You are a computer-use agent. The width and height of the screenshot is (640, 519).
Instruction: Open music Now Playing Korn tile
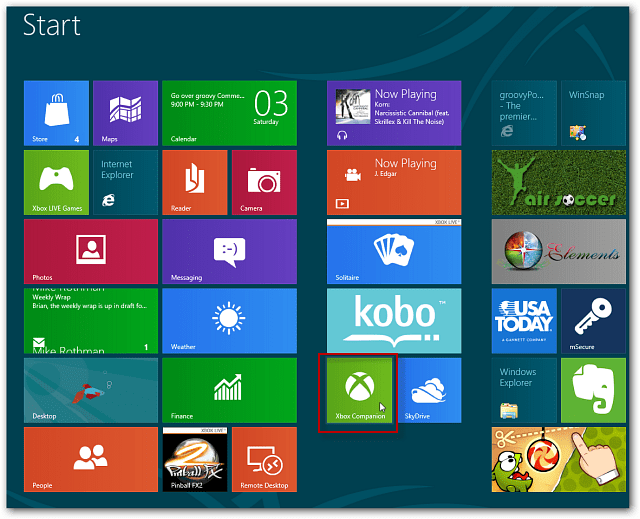click(x=394, y=113)
